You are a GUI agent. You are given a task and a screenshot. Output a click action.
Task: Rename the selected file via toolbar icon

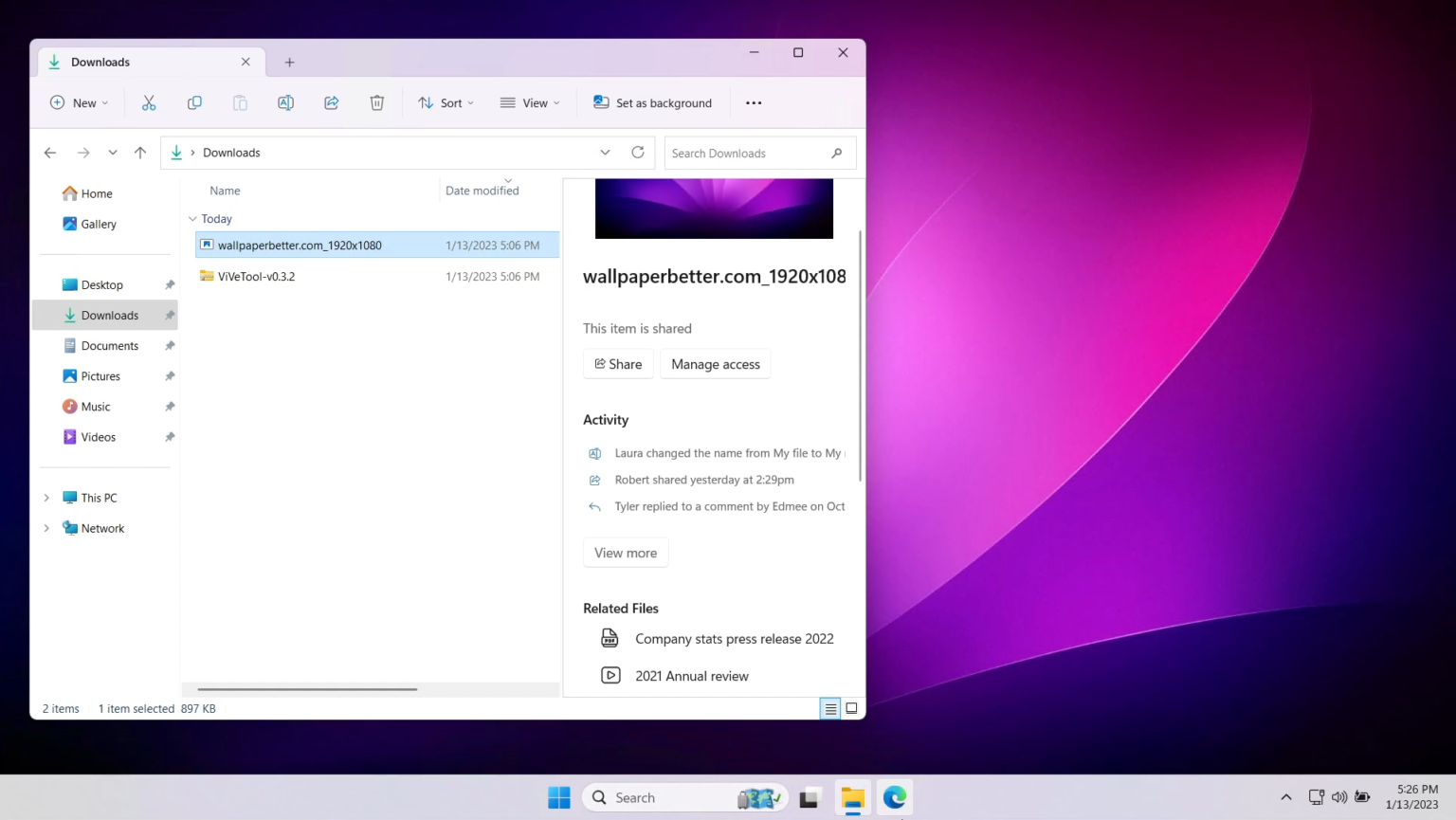[285, 102]
